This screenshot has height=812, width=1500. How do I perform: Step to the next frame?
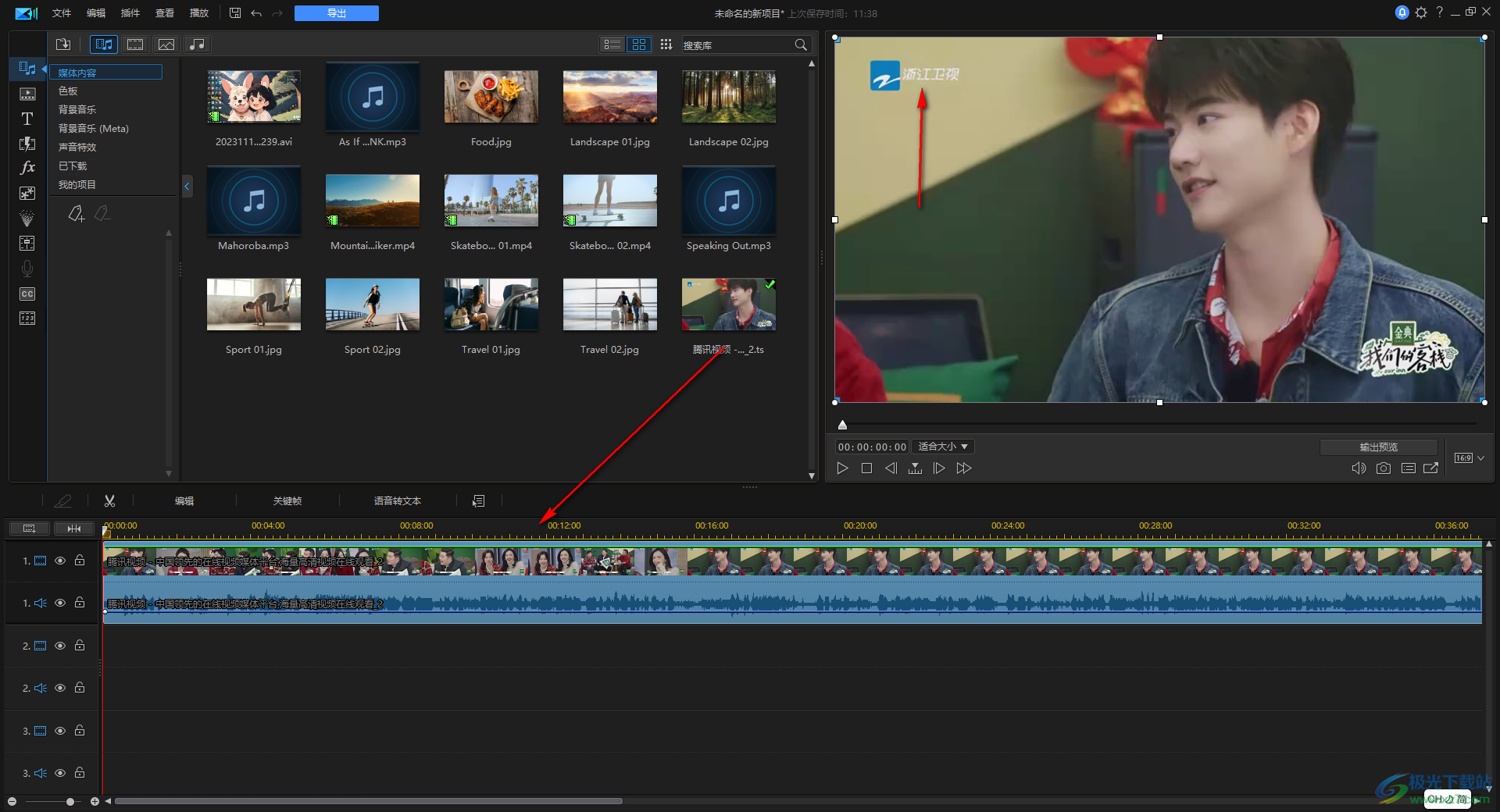939,468
